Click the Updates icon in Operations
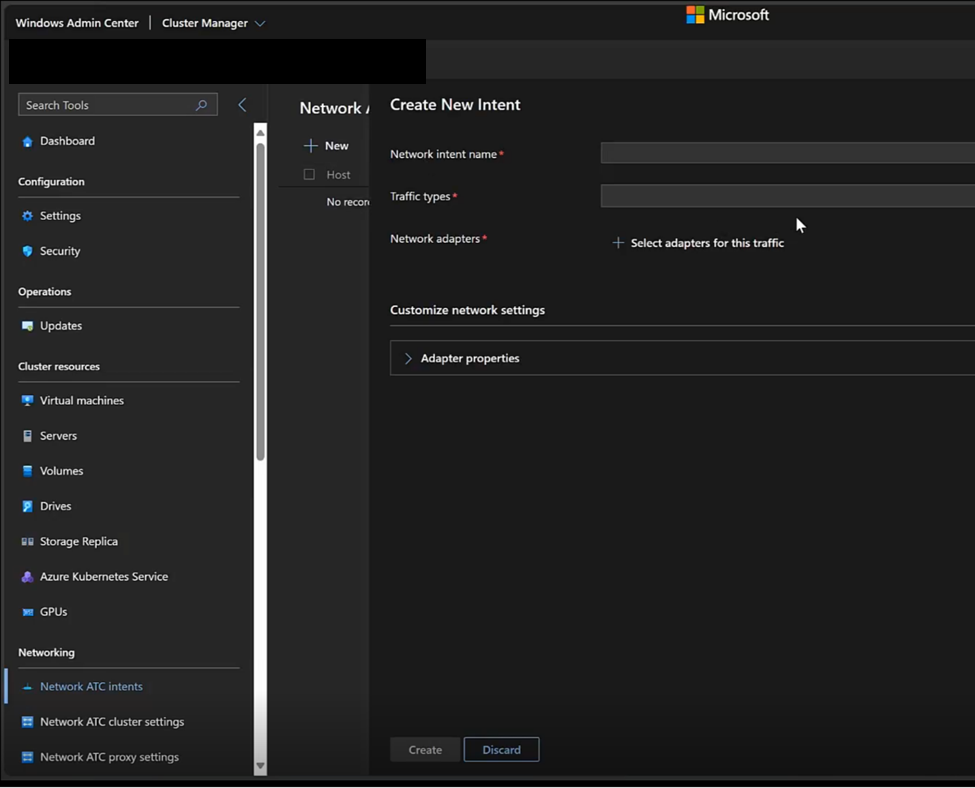975x788 pixels. click(x=27, y=326)
